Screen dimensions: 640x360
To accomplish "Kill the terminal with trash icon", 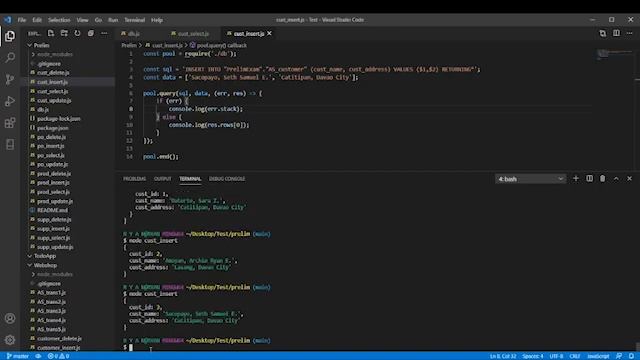I will [602, 179].
